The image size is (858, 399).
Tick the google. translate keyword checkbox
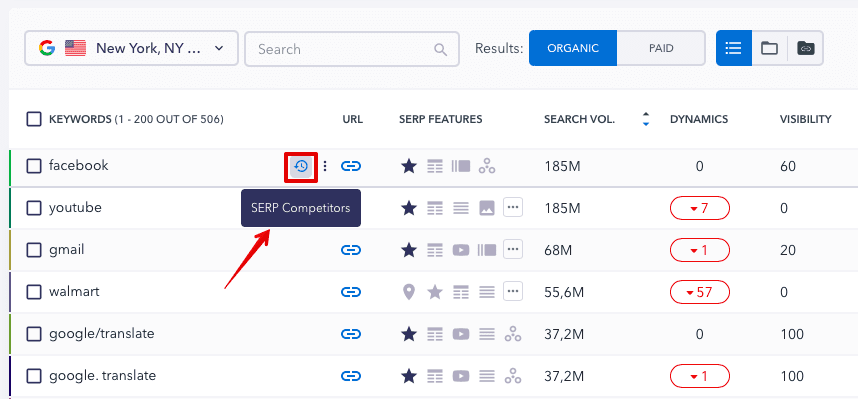[x=34, y=376]
